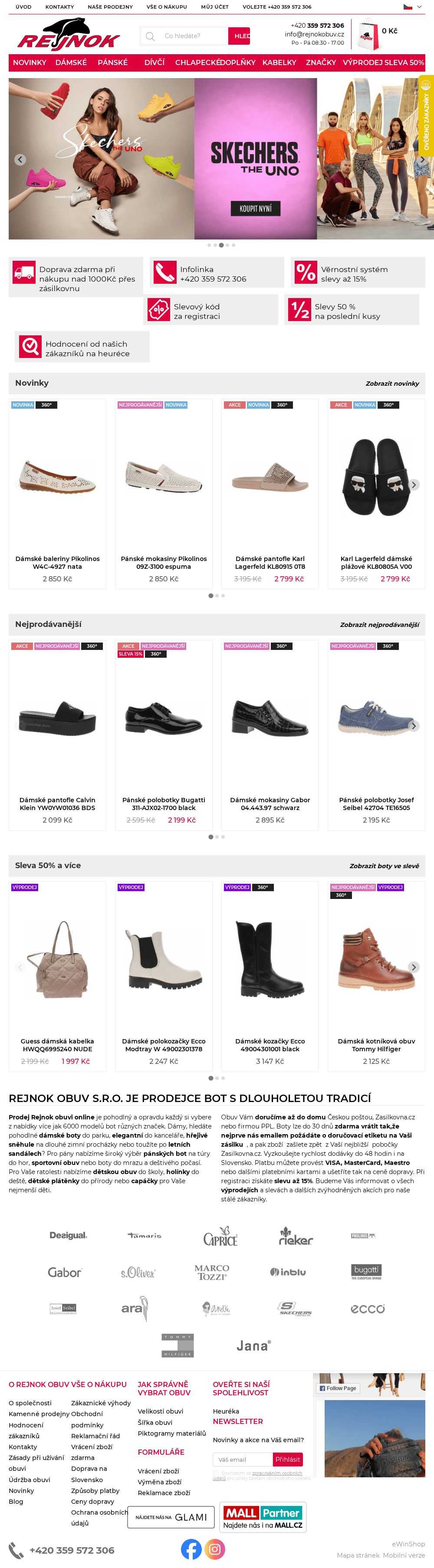Open the ZNAČKY menu item
Image resolution: width=434 pixels, height=1568 pixels.
click(321, 63)
